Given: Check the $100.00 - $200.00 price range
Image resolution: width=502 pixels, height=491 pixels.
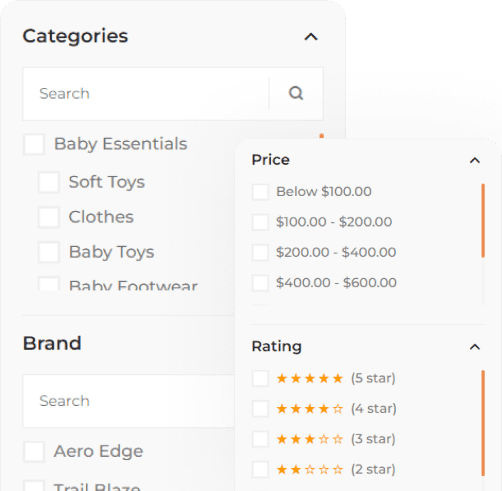Looking at the screenshot, I should (260, 222).
